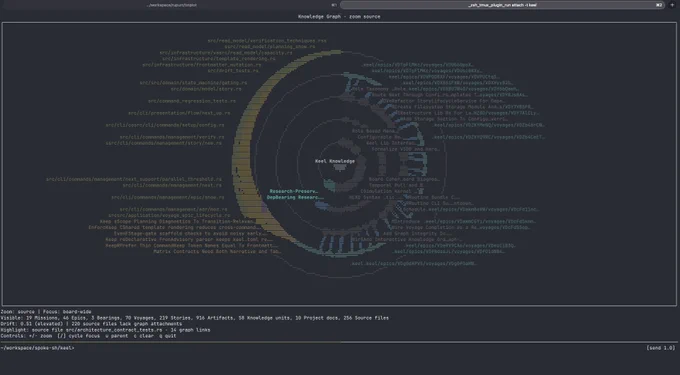Click the +/- zoom control hint
The width and height of the screenshot is (680, 375).
coord(40,336)
